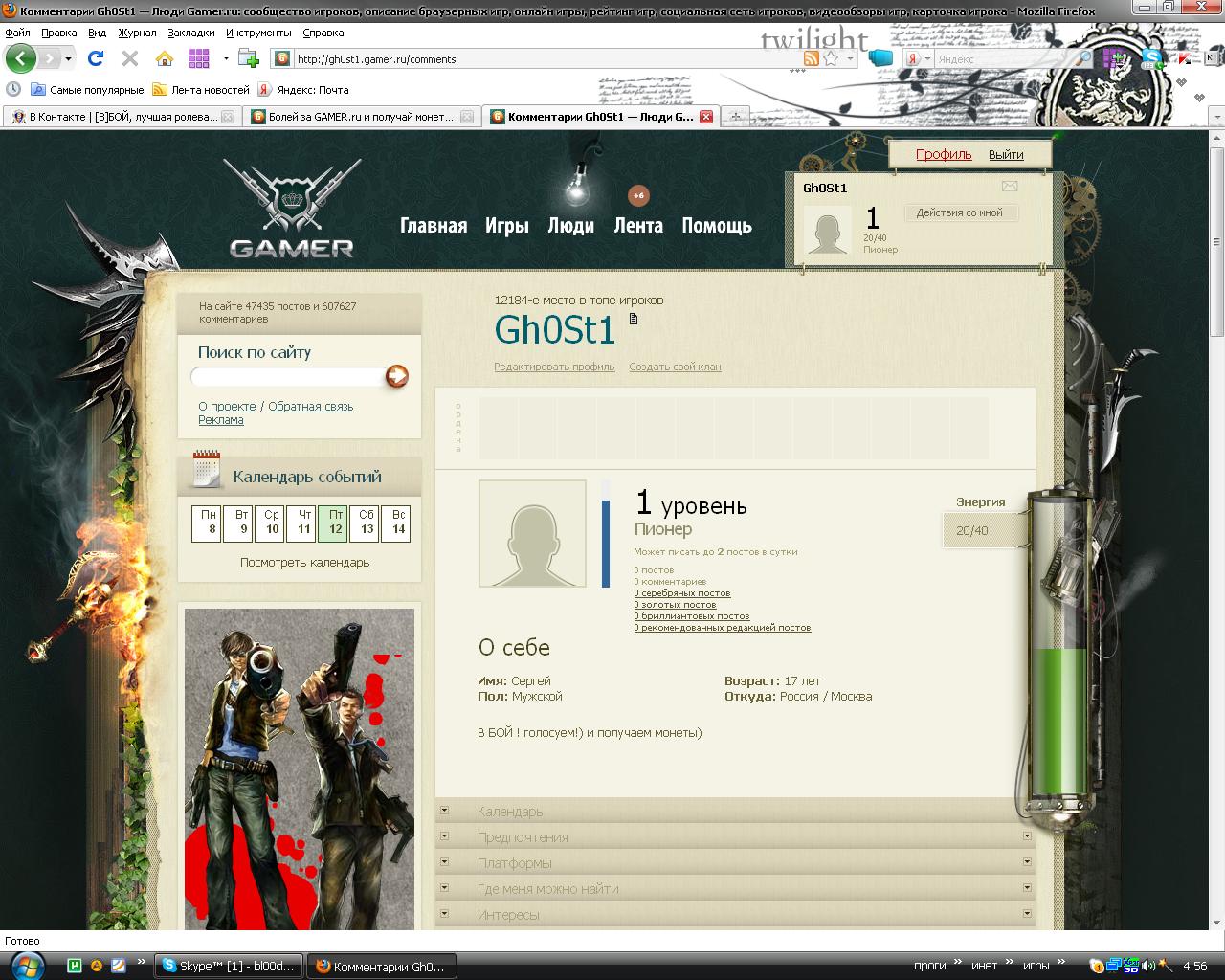
Task: Click the small note icon beside Gh0St1 heading
Action: click(x=633, y=319)
